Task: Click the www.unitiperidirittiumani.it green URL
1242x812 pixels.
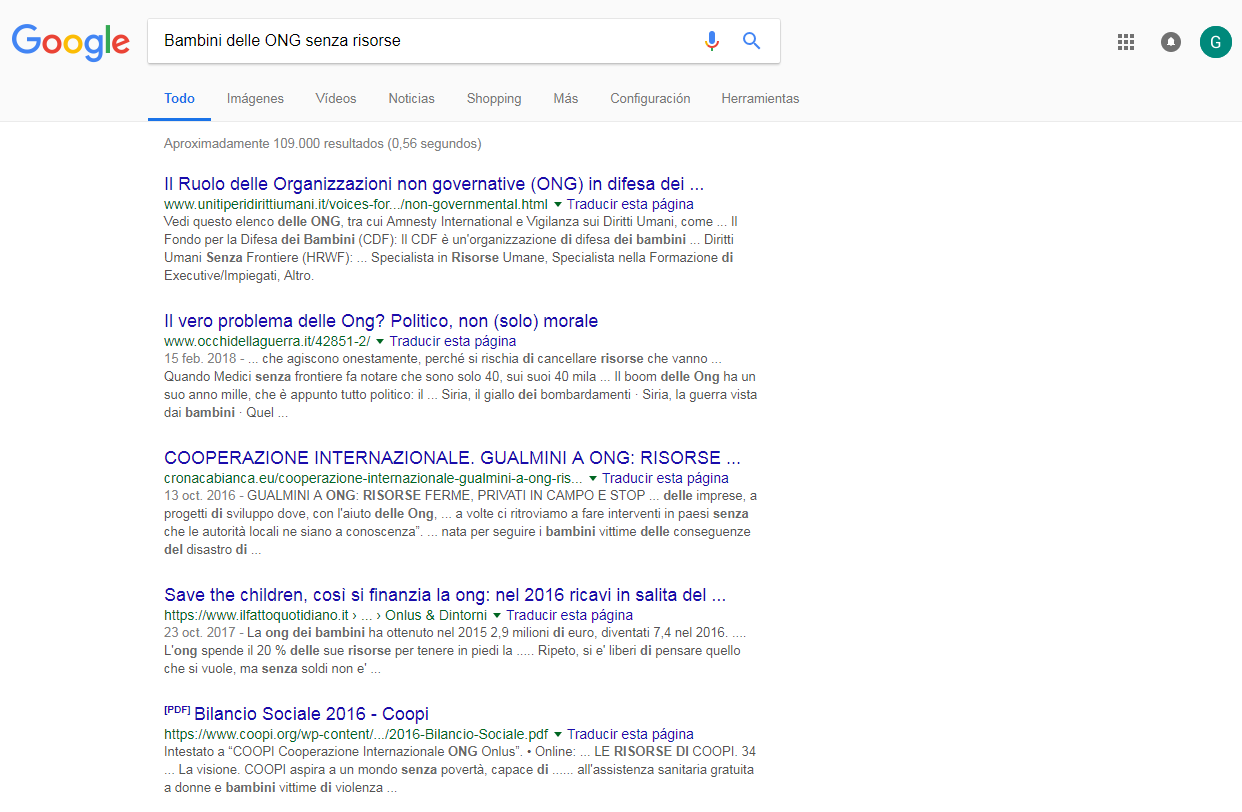Action: click(356, 204)
